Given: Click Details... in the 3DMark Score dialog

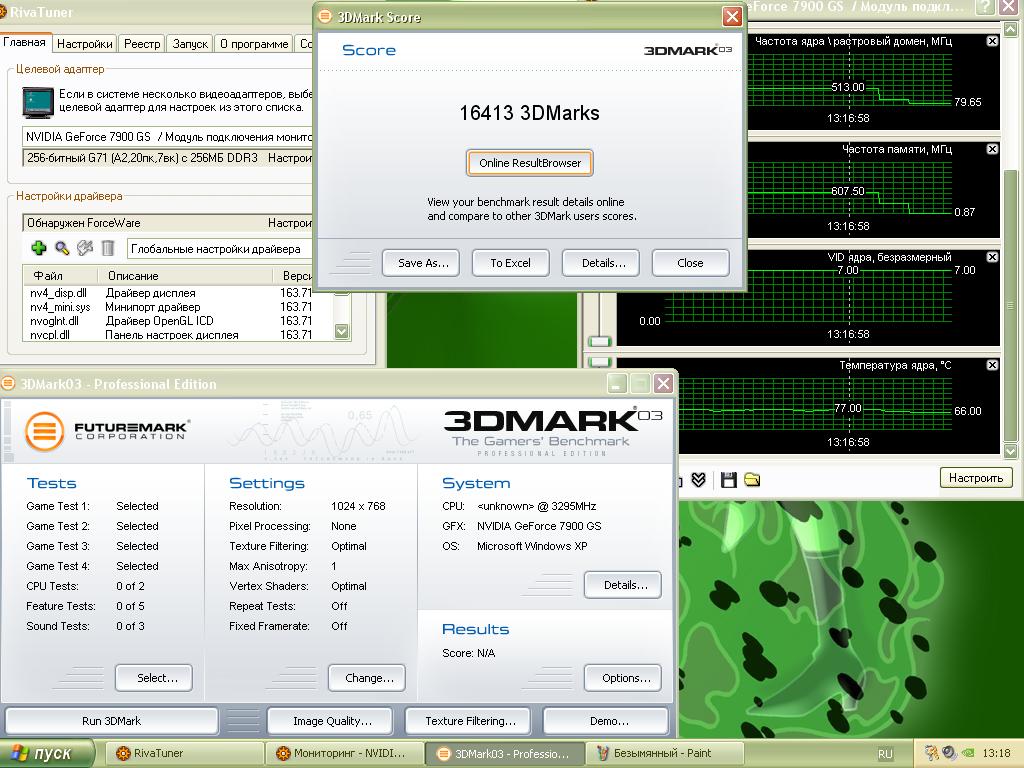Looking at the screenshot, I should coord(601,263).
